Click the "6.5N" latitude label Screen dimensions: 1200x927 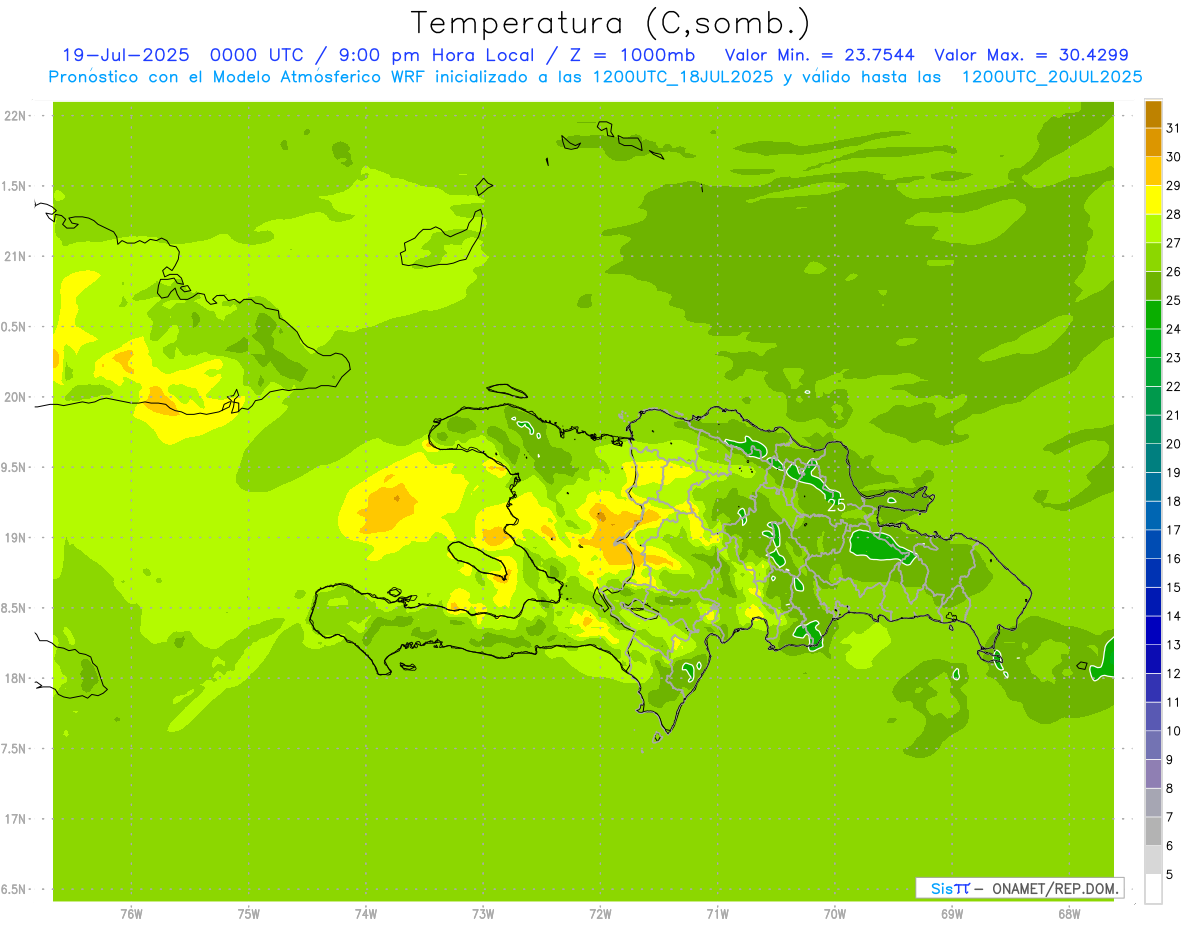tap(15, 890)
